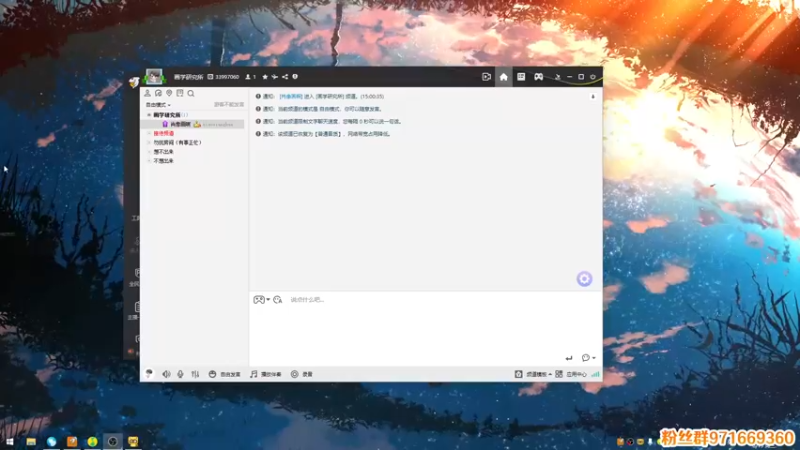Open the emoji picker in the chat input
This screenshot has width=800, height=450.
pyautogui.click(x=278, y=299)
